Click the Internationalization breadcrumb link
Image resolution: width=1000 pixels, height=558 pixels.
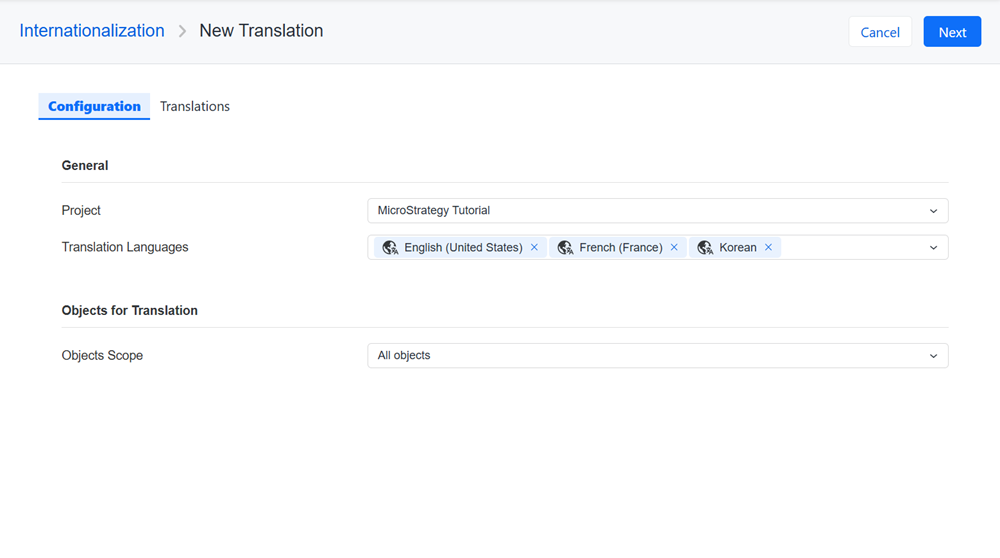pyautogui.click(x=92, y=31)
